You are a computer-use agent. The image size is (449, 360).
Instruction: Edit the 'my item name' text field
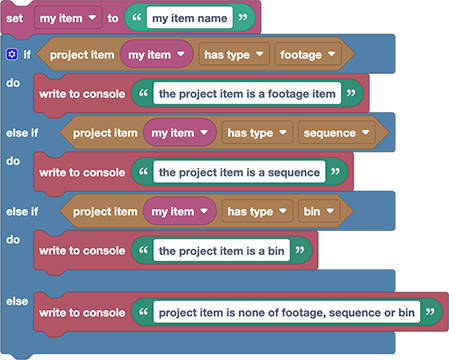190,18
